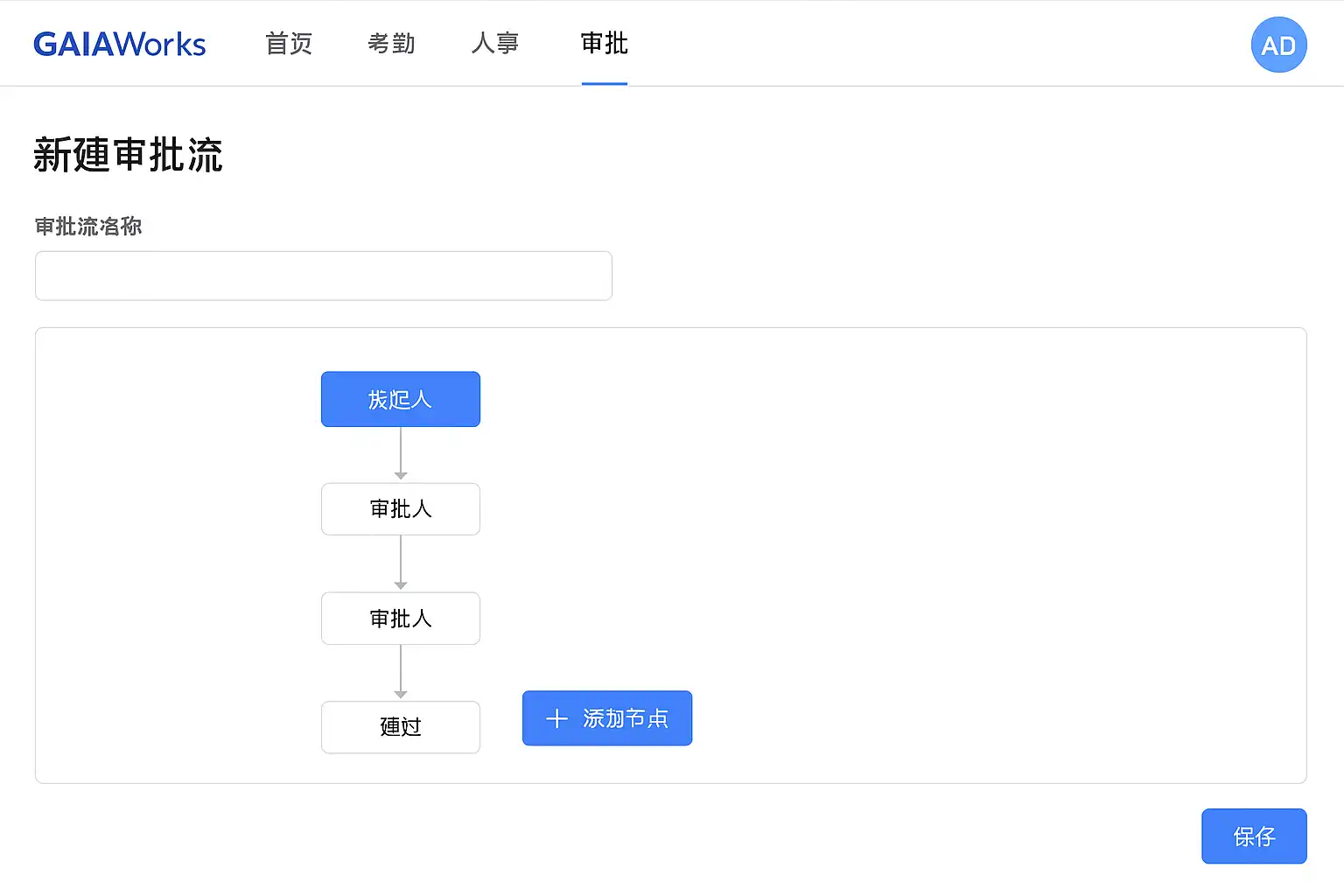Select the 通过 end node

click(x=401, y=727)
